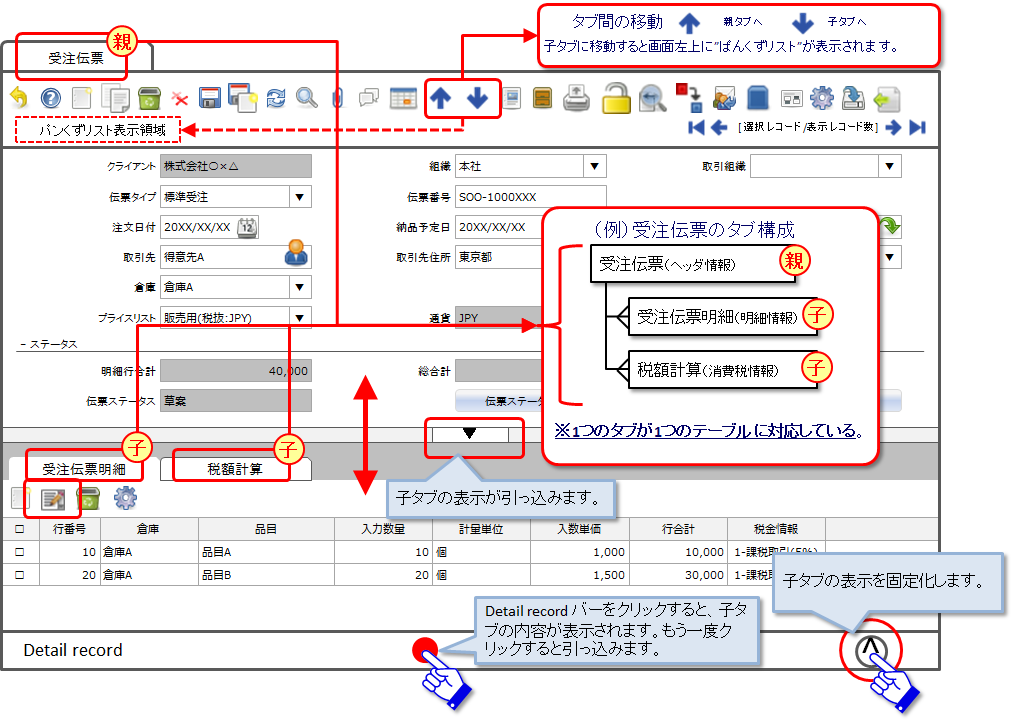Click the Detail record bar

(x=470, y=650)
